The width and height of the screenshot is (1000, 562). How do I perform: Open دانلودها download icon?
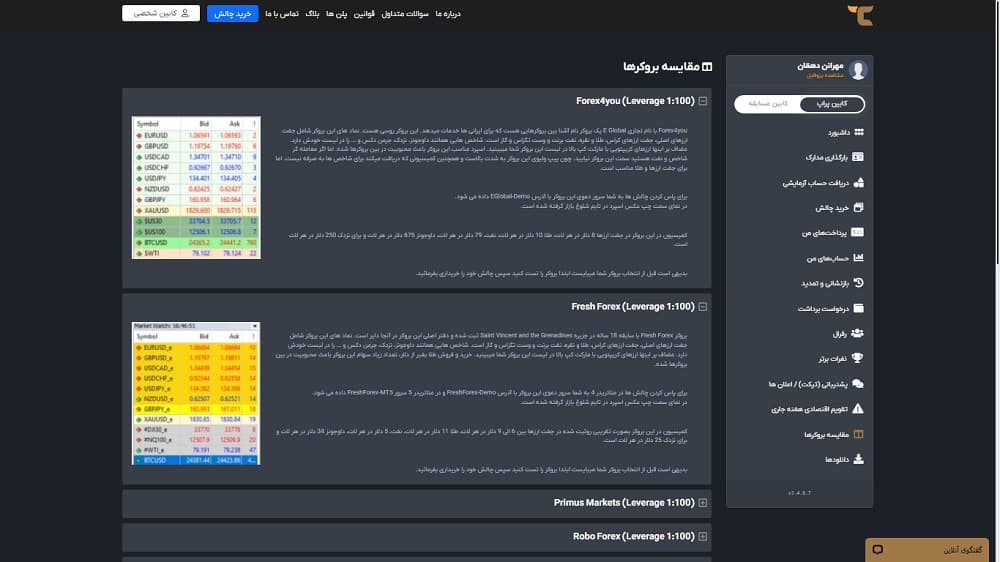(858, 459)
